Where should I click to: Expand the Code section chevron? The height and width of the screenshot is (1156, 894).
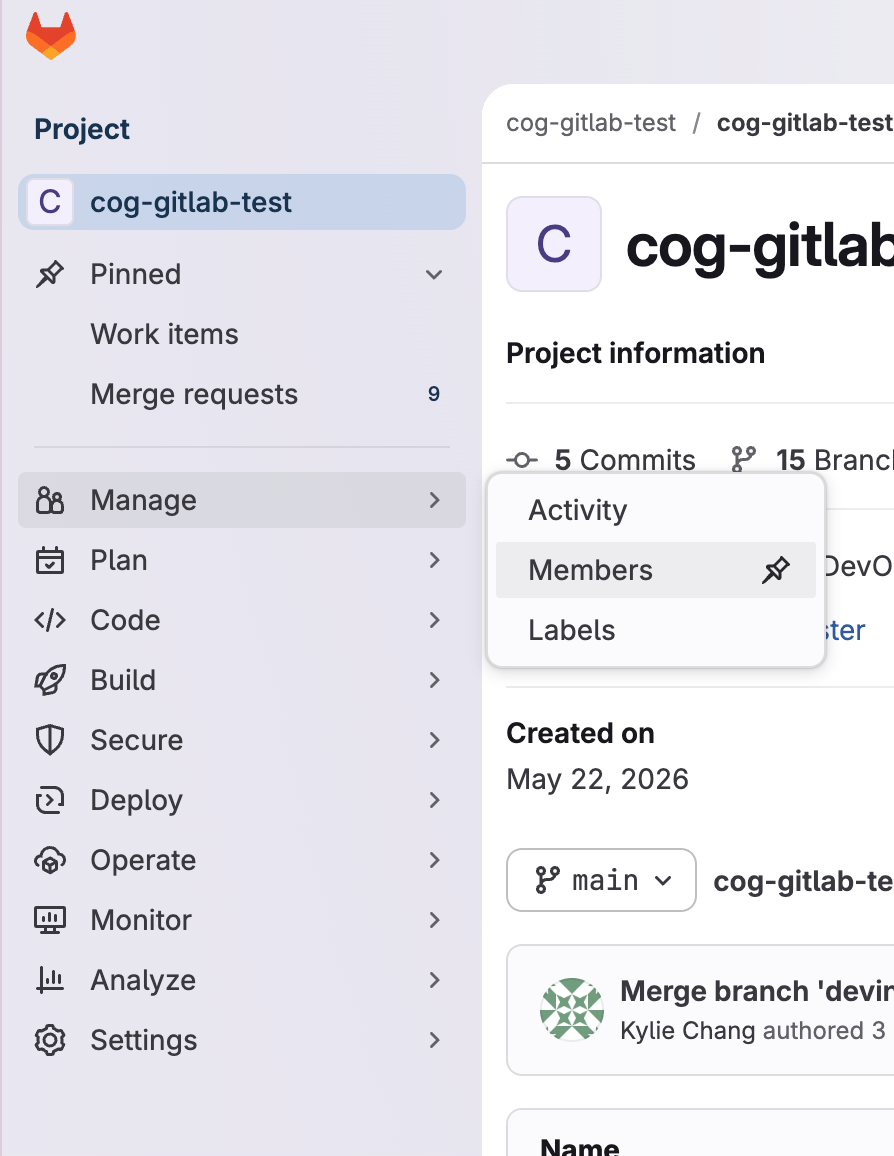tap(434, 620)
